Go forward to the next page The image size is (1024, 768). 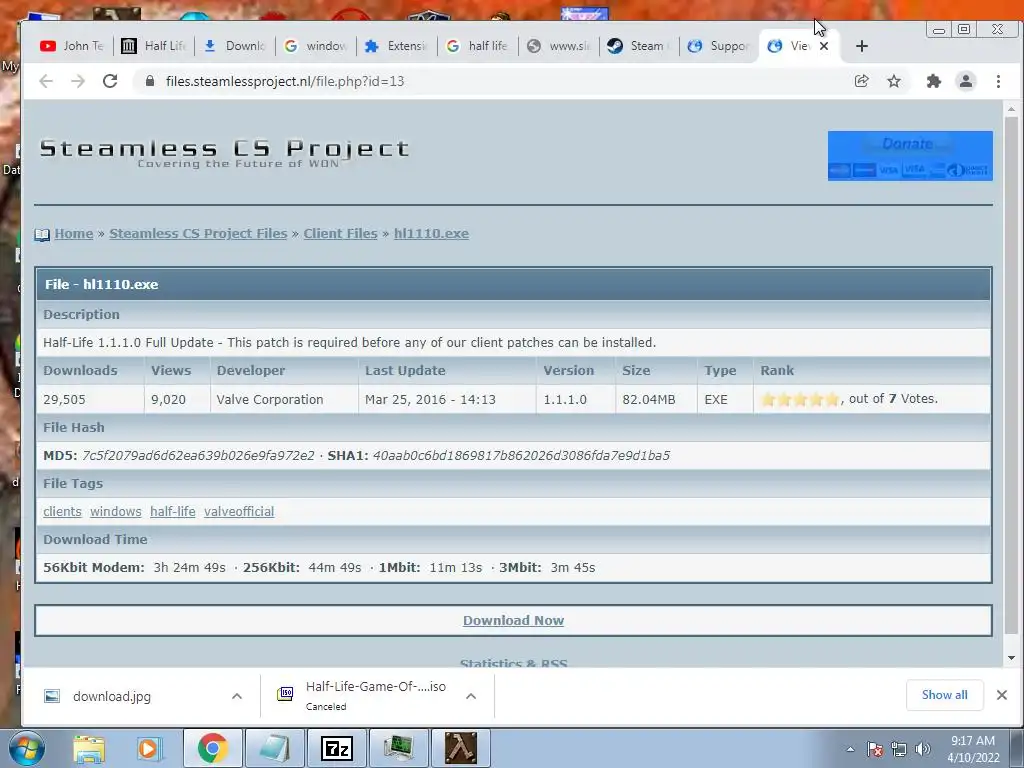78,81
